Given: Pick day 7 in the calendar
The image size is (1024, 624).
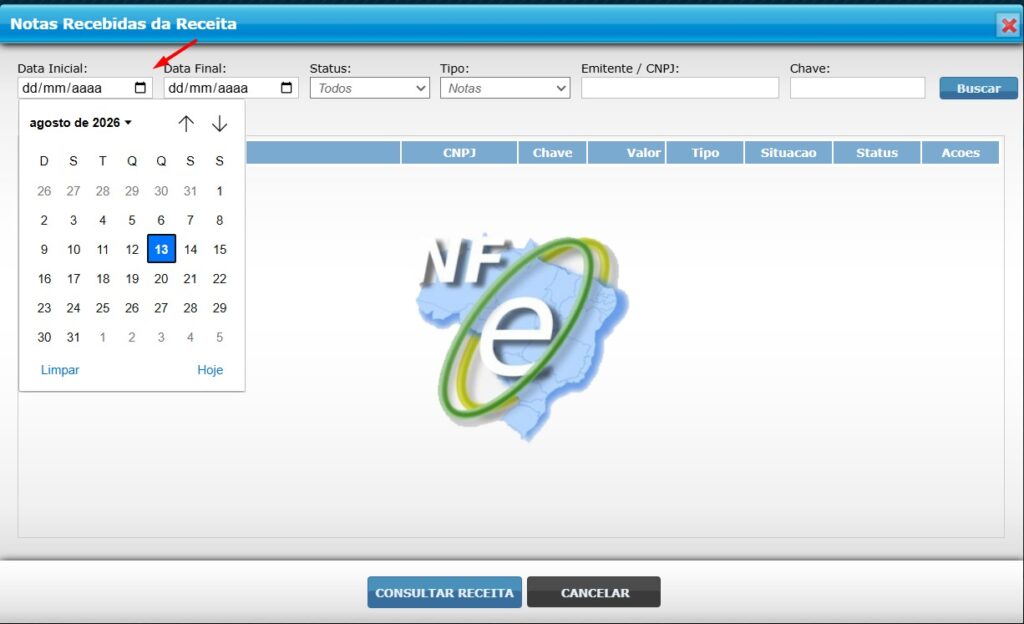Looking at the screenshot, I should (x=190, y=220).
